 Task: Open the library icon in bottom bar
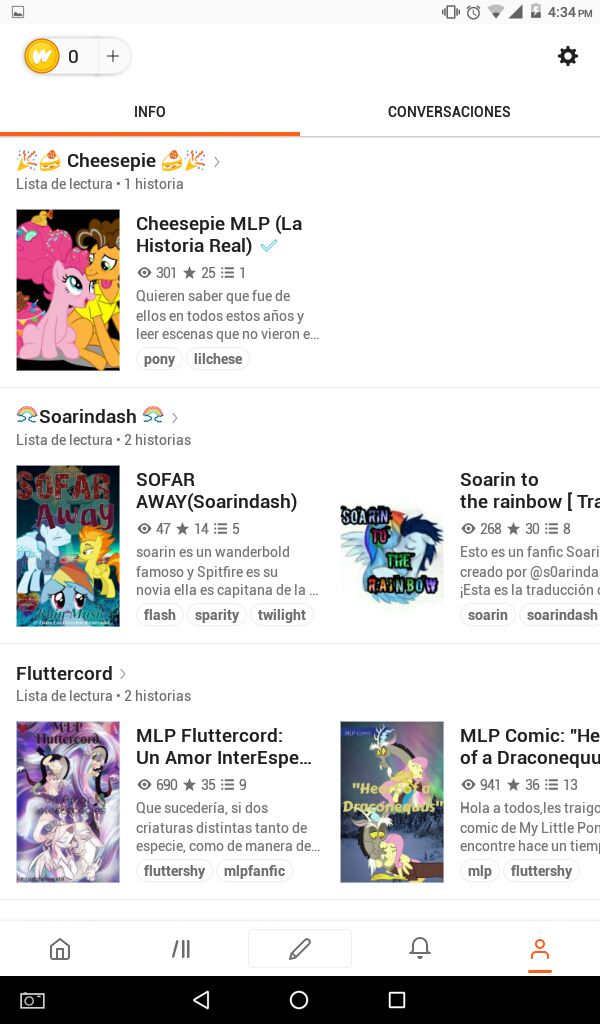[x=181, y=948]
